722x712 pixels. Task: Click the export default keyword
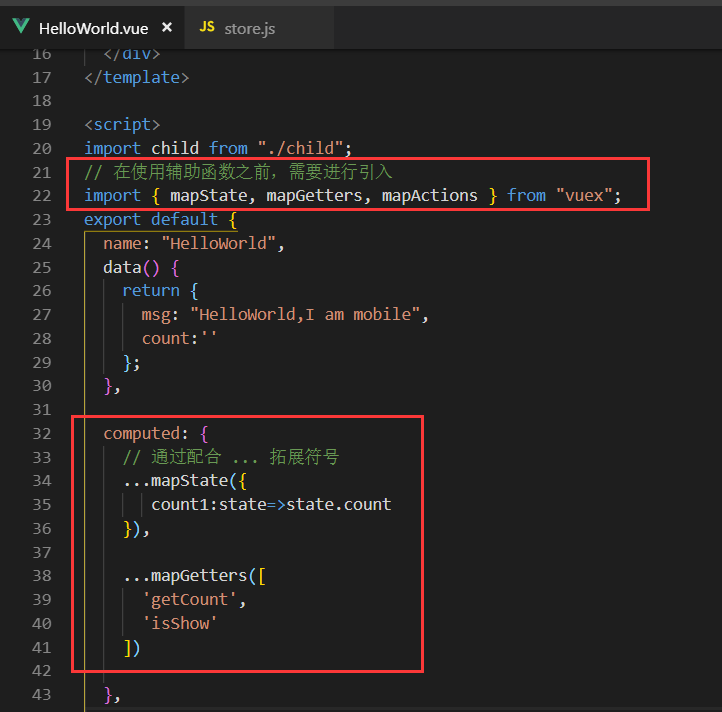151,220
